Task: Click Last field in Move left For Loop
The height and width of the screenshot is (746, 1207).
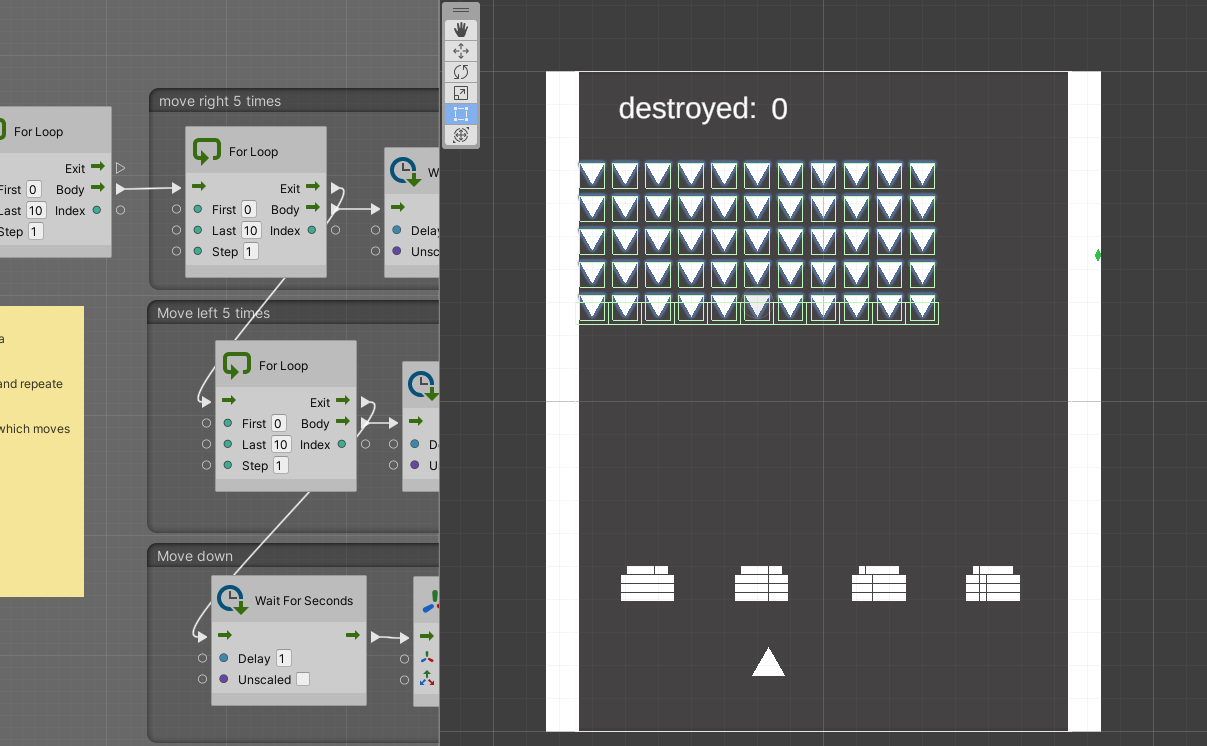Action: point(281,444)
